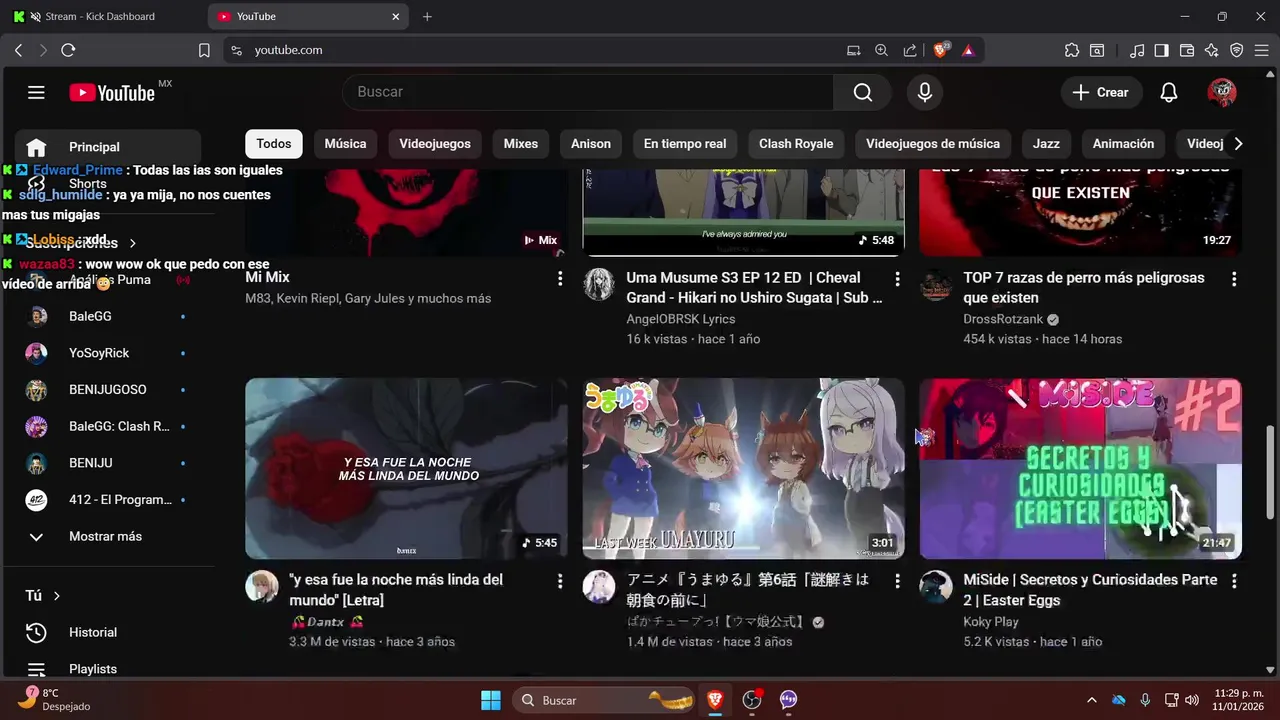The height and width of the screenshot is (720, 1280).
Task: Open Brave Shields lion icon
Action: click(x=941, y=50)
